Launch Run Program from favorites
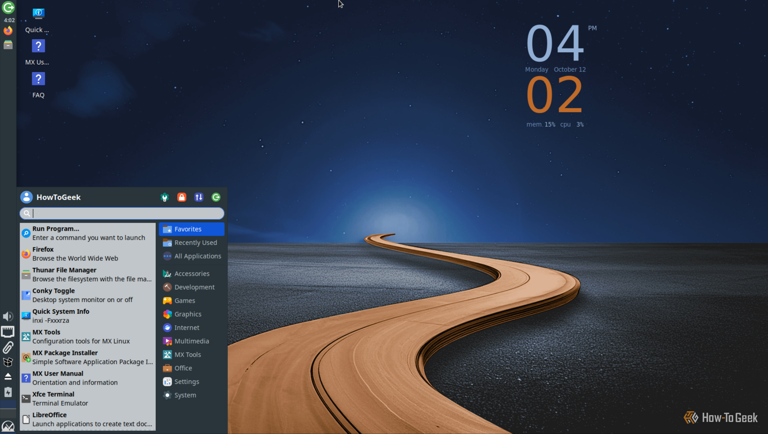 coord(88,233)
